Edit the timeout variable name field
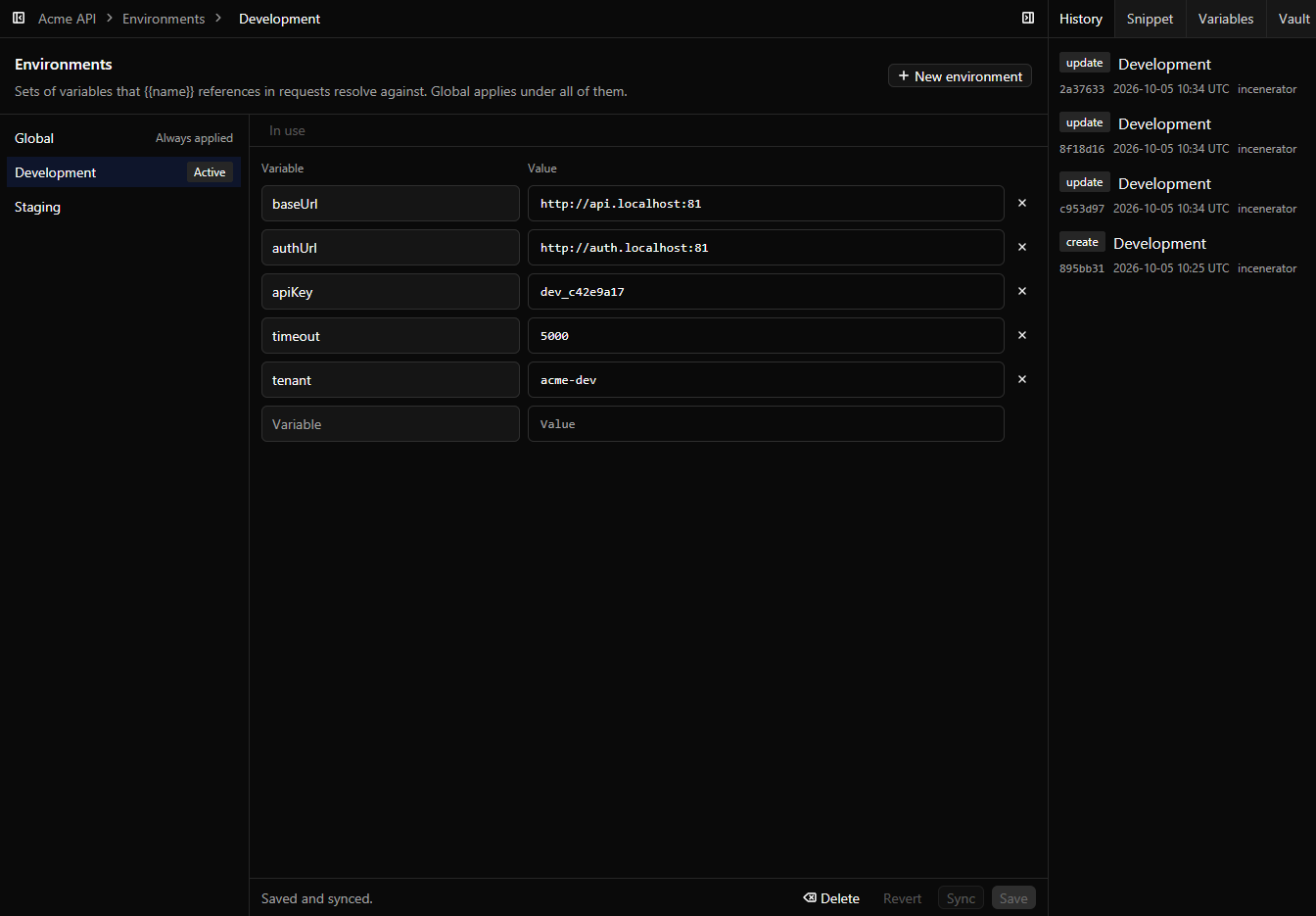 (x=391, y=336)
